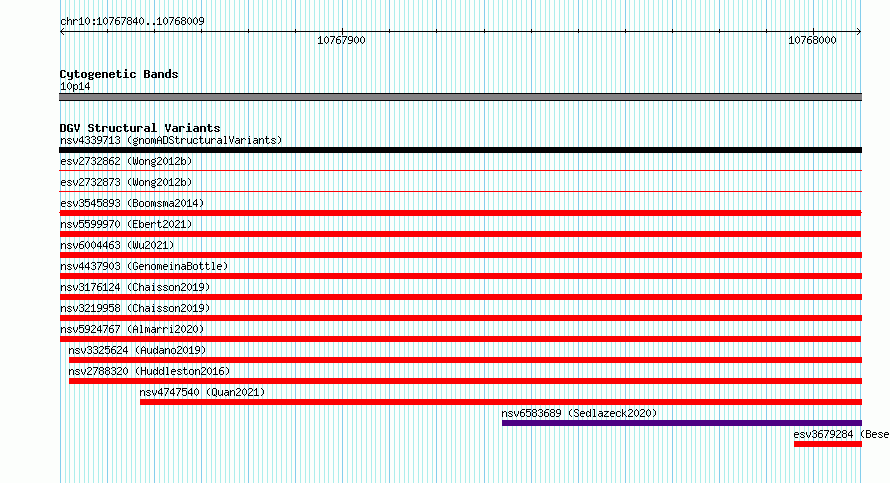Select nsv3176124 (Chaisson2019) label
This screenshot has height=483, width=890.
coord(135,287)
